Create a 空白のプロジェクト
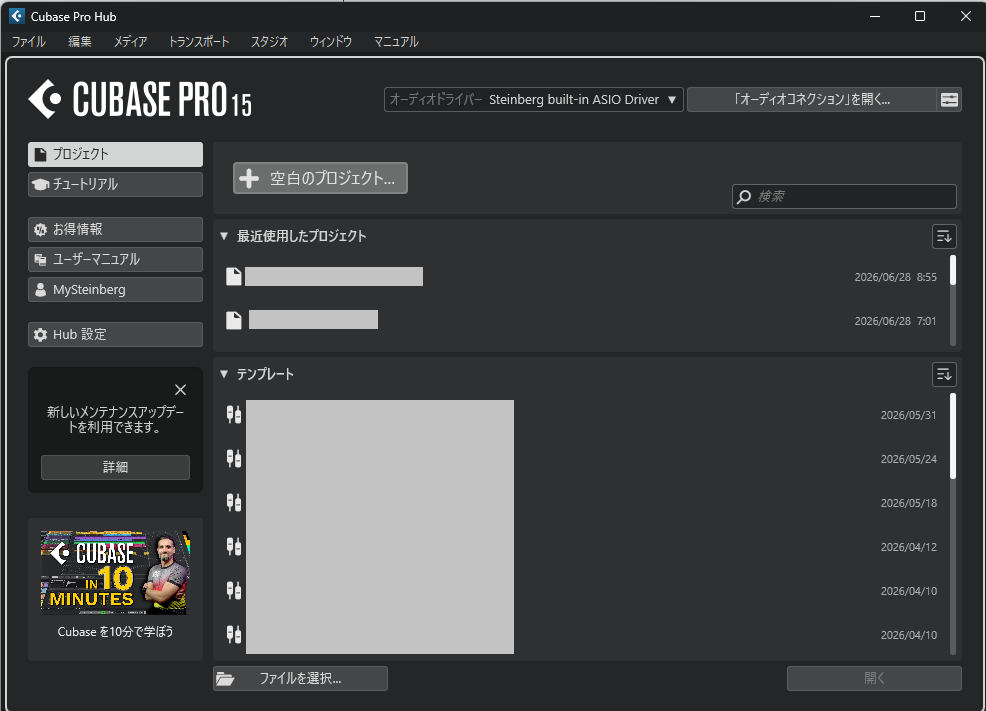This screenshot has width=986, height=711. [x=320, y=178]
